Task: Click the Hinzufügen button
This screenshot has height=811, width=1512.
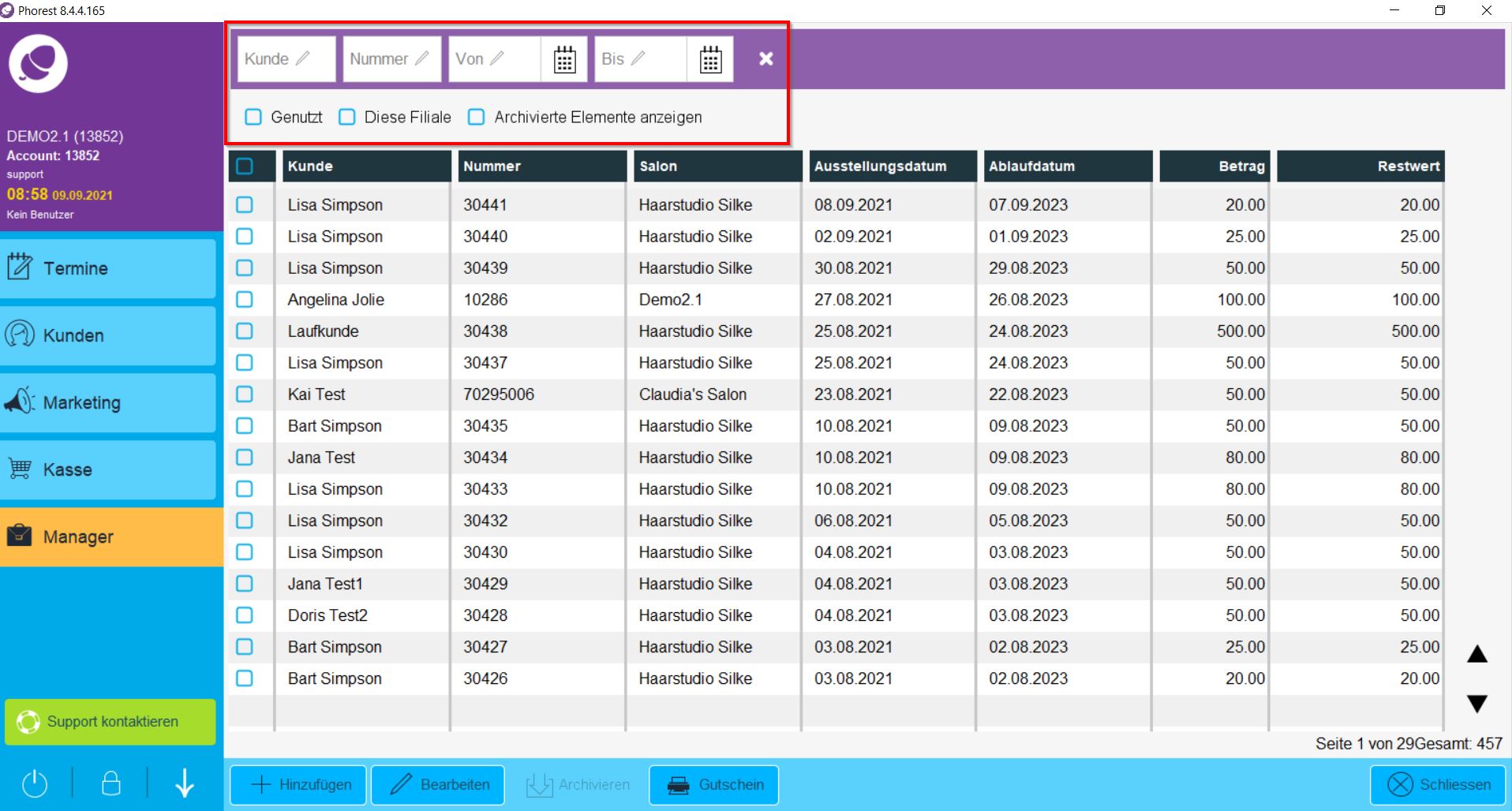Action: pos(298,785)
